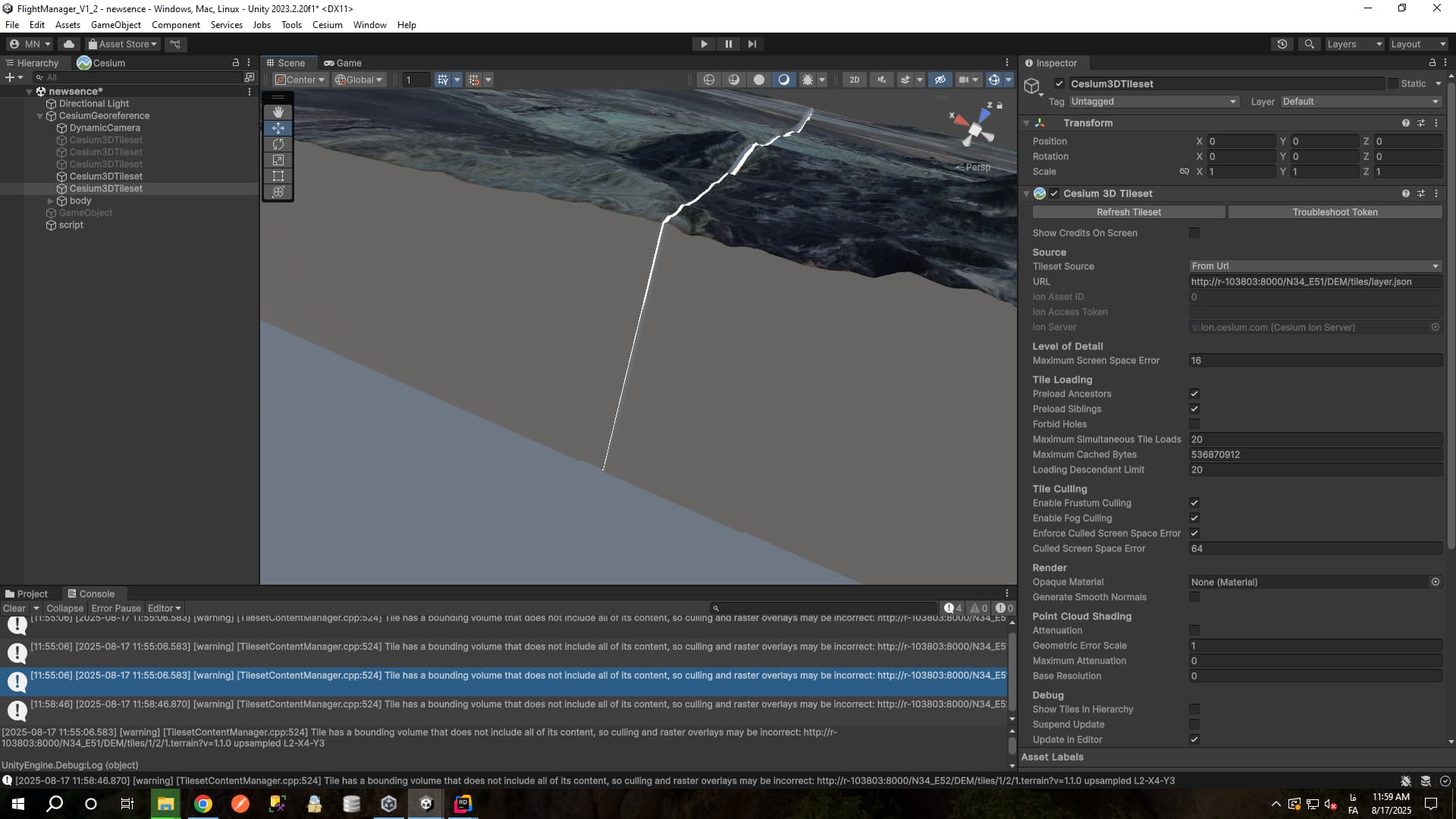Enable Show Credits On Screen checkbox
The image size is (1456, 819).
(1194, 233)
